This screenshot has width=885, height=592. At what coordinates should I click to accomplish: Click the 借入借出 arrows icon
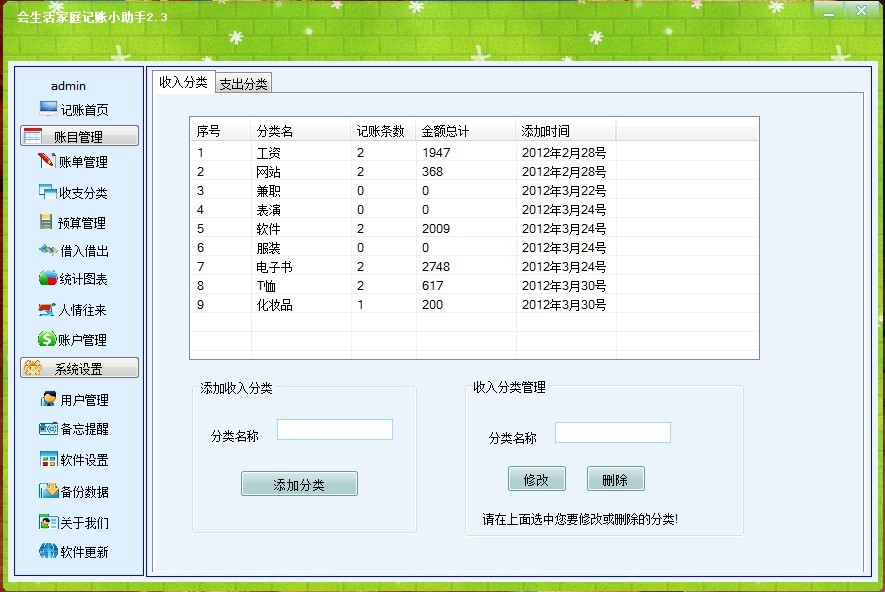point(48,249)
